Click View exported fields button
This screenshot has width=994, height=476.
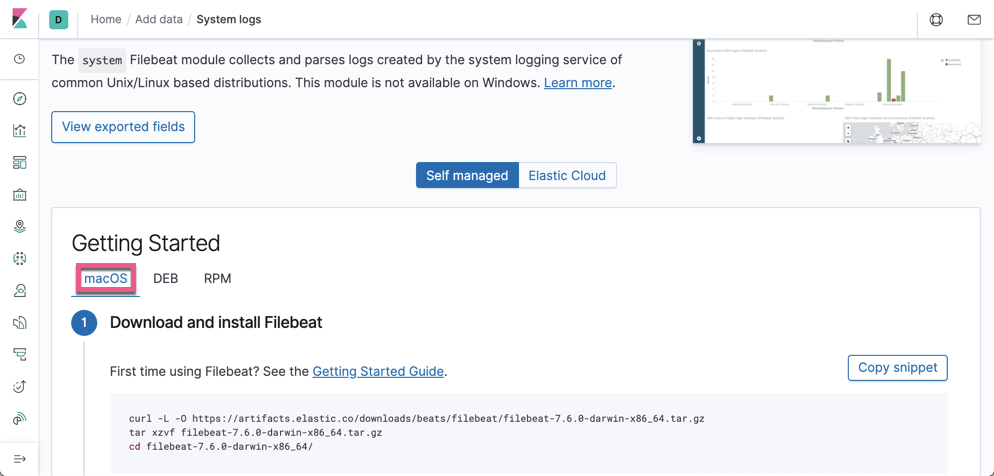coord(123,127)
